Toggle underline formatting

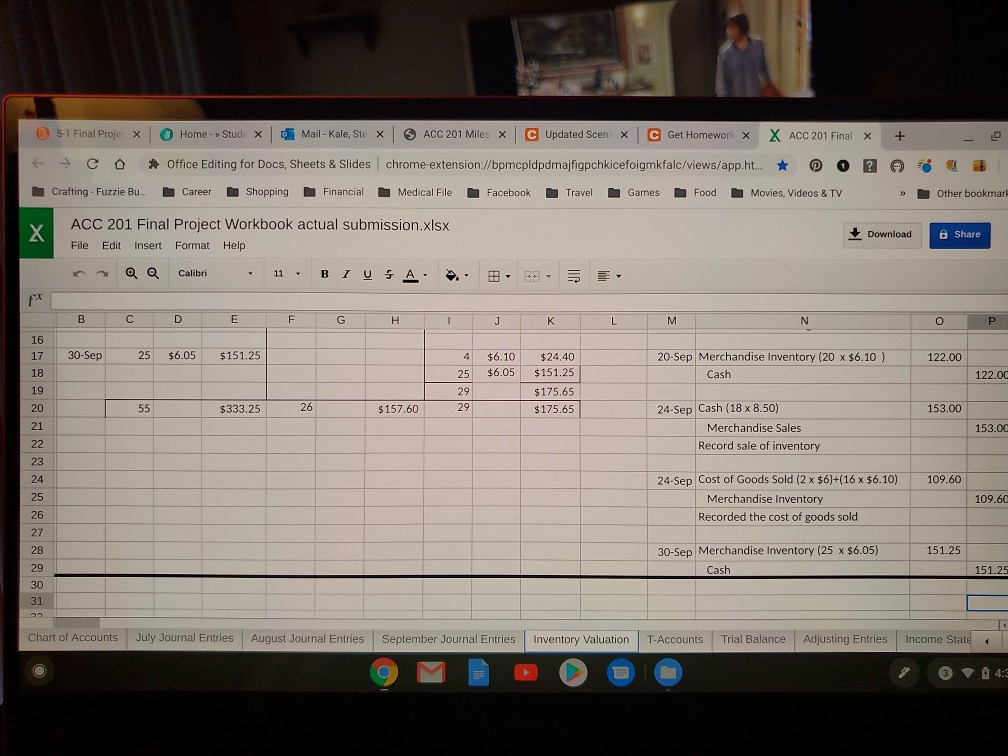pyautogui.click(x=367, y=274)
